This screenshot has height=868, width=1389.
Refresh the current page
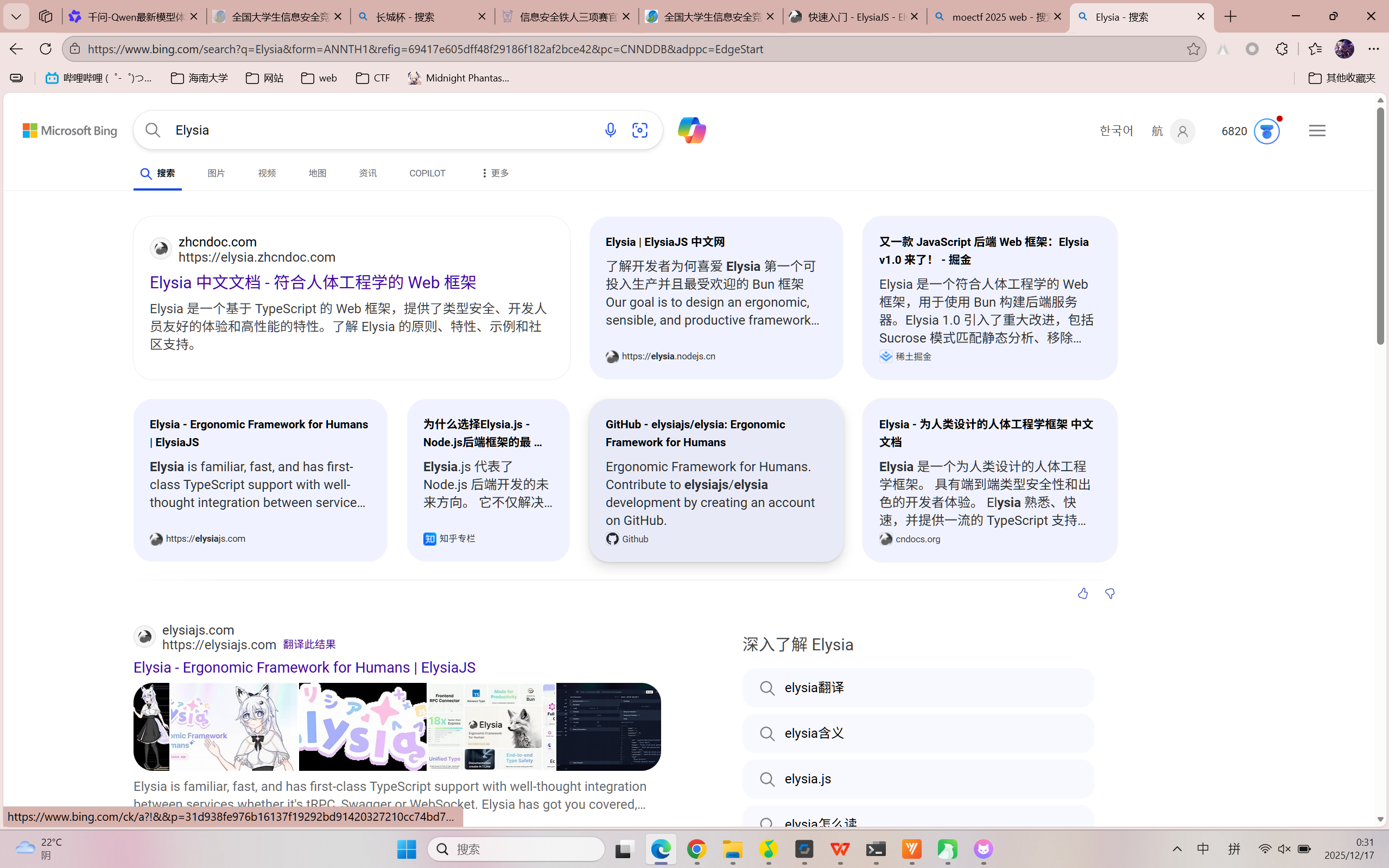(46, 49)
